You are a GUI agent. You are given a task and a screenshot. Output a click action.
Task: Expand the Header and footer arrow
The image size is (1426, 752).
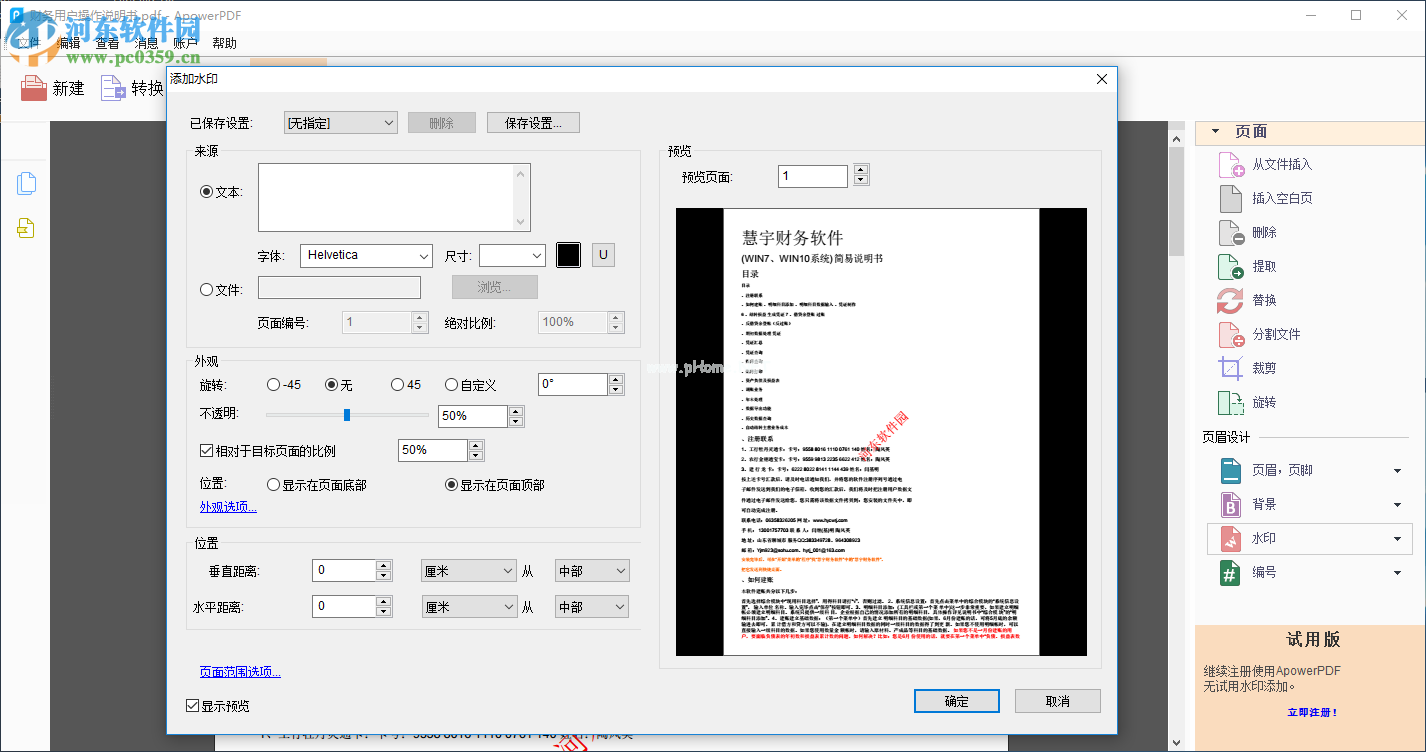point(1397,471)
